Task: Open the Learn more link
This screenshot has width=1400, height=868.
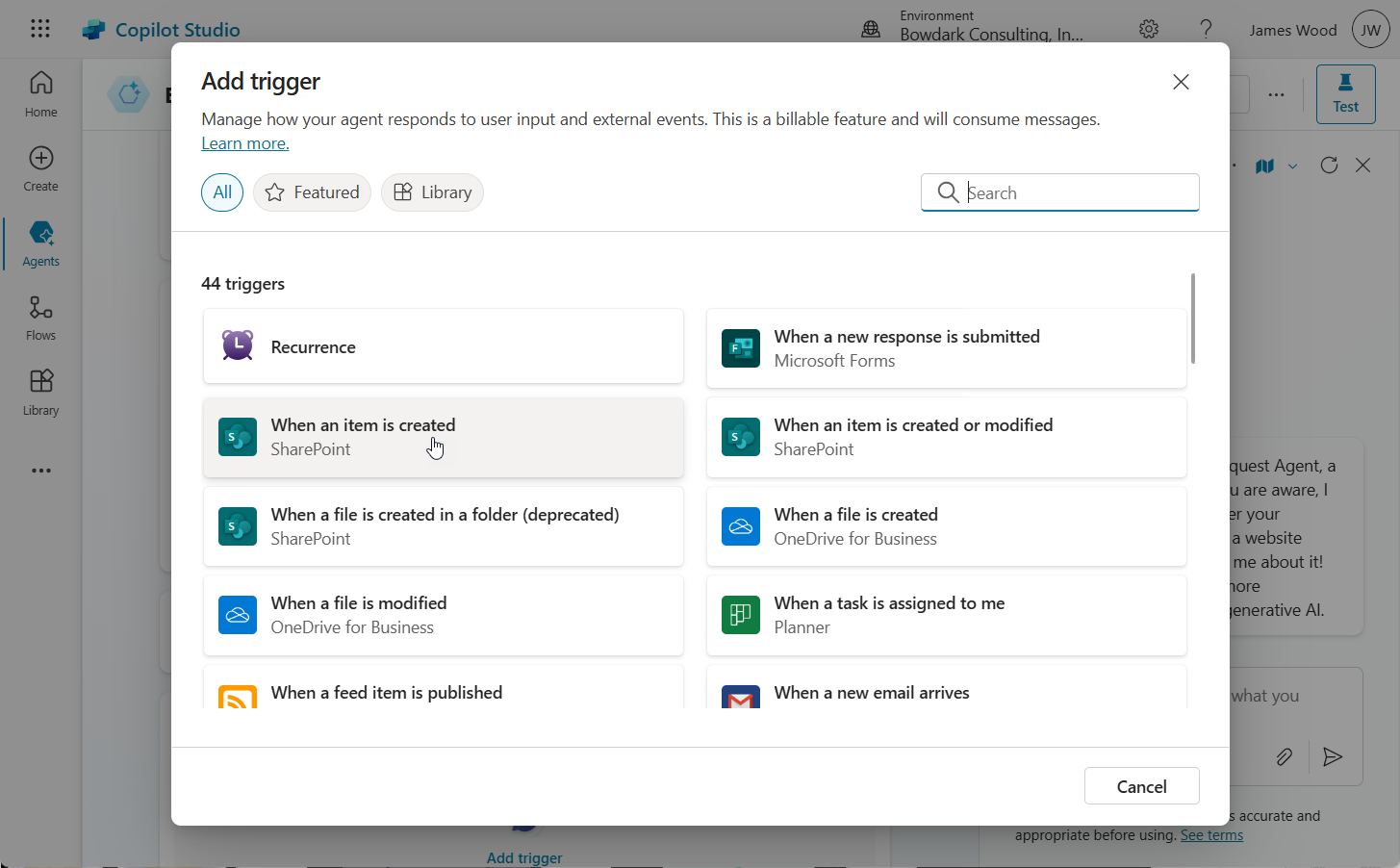Action: pyautogui.click(x=244, y=143)
